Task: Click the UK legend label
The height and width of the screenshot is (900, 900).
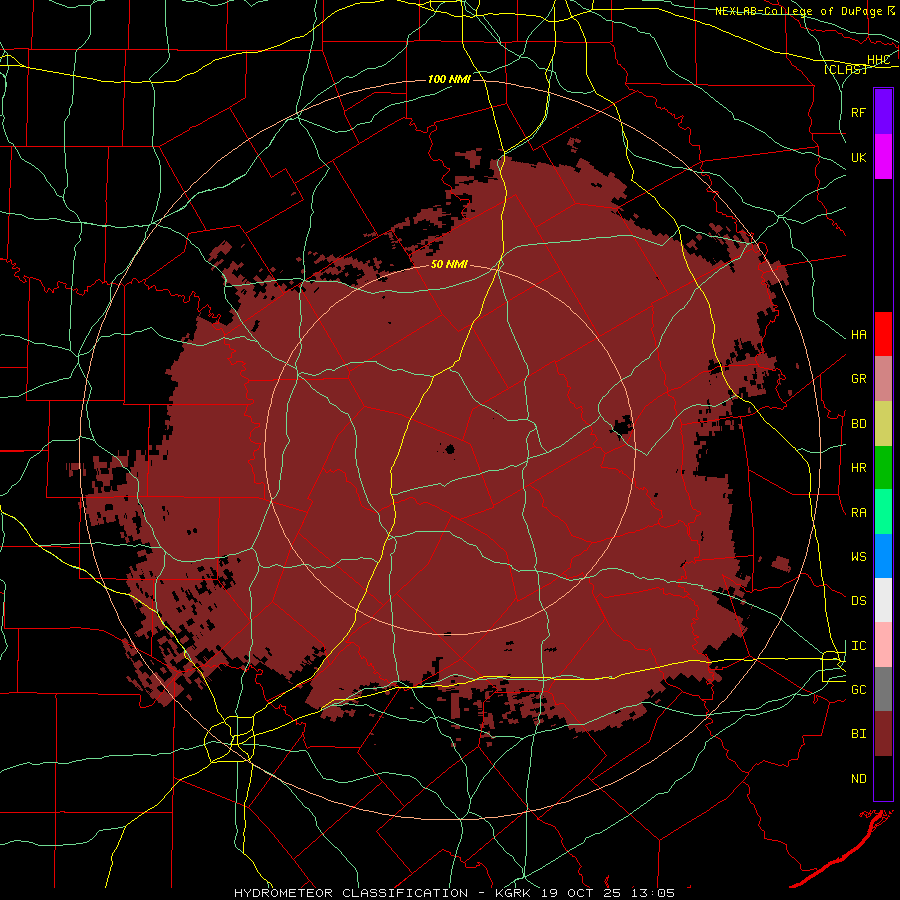Action: (858, 157)
